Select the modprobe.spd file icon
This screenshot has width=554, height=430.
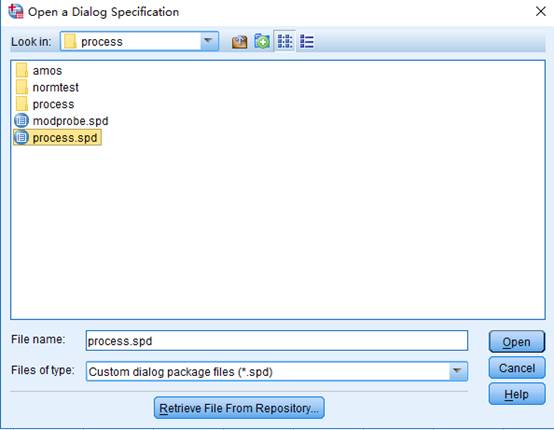pyautogui.click(x=21, y=121)
